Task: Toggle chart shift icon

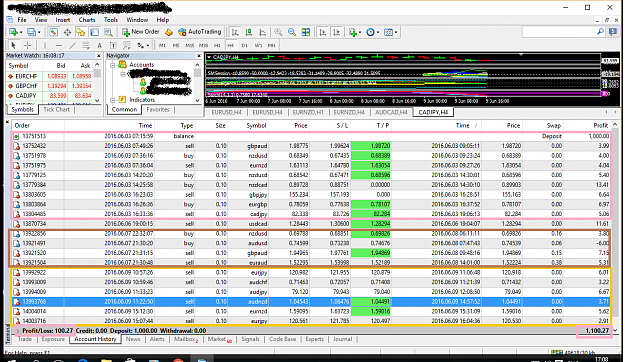Action: pos(336,32)
